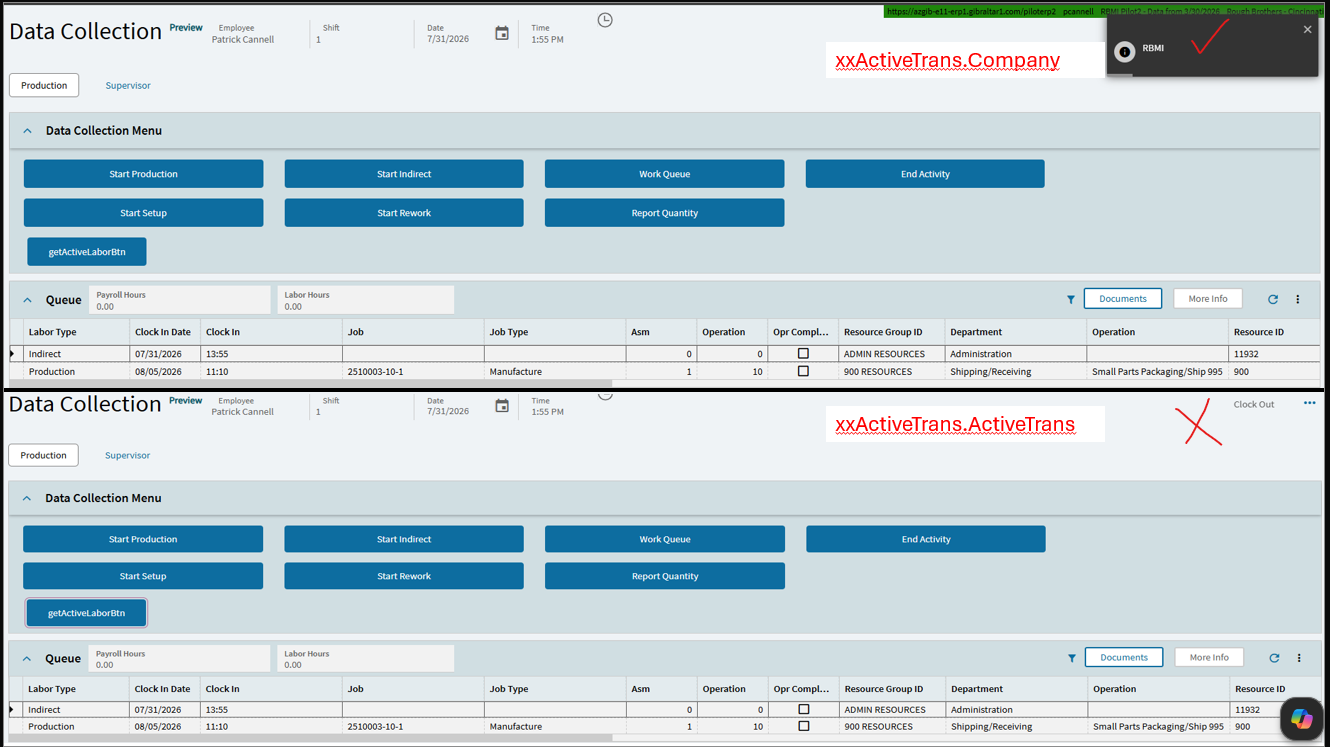Follow the Preview link in the ActiveTrans screen
1330x747 pixels.
click(185, 400)
